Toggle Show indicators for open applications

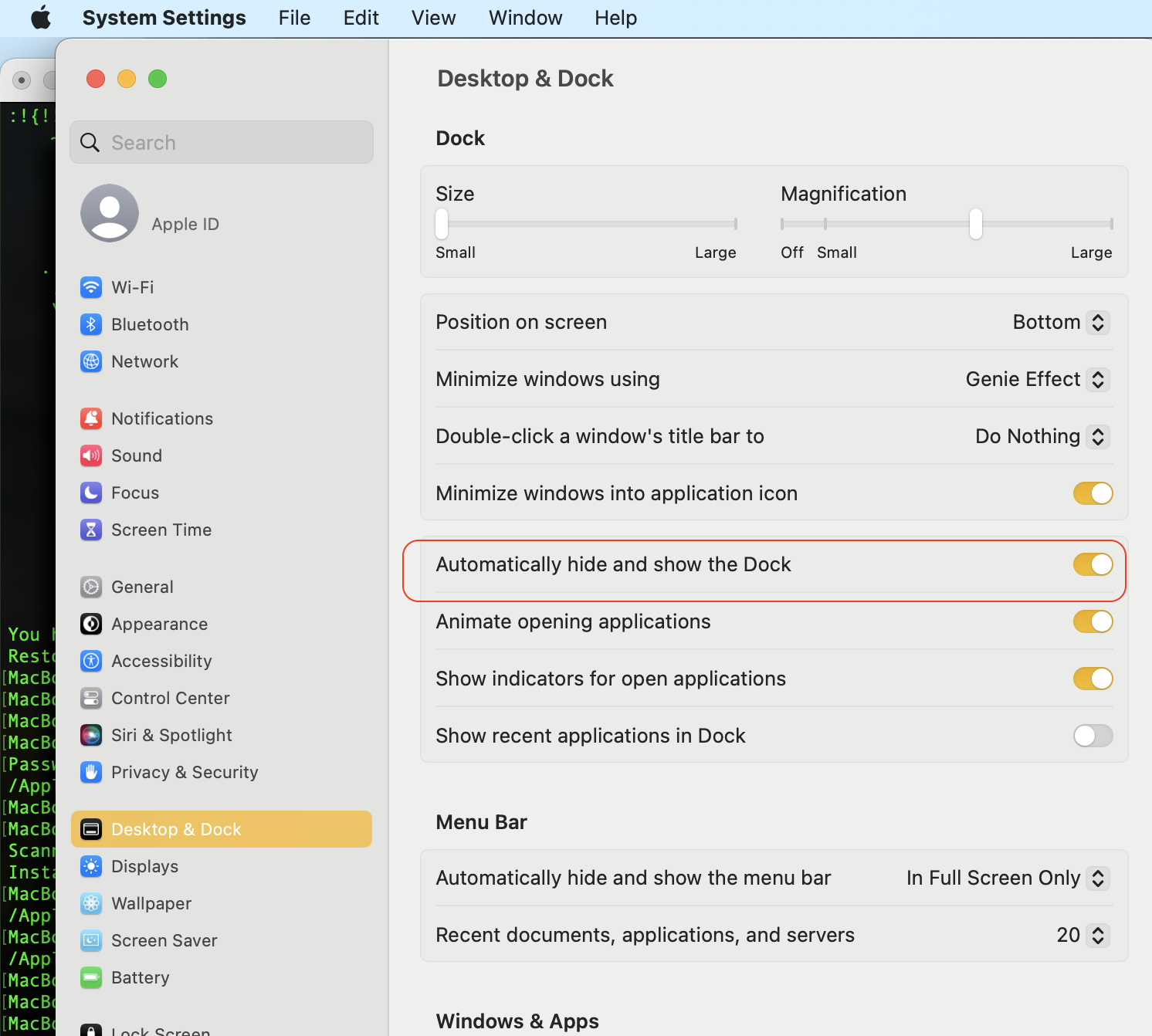tap(1093, 679)
